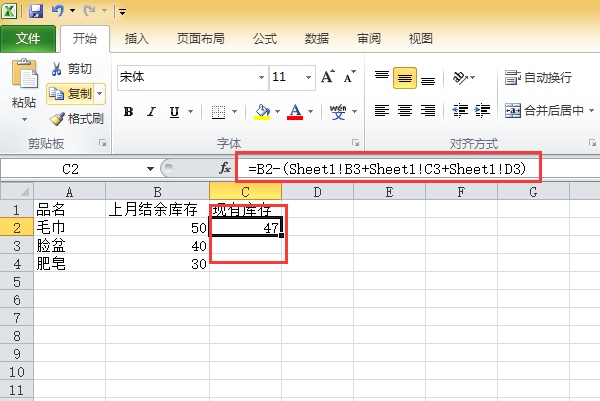Click the 格式刷 format painter
This screenshot has height=401, width=600.
point(77,119)
